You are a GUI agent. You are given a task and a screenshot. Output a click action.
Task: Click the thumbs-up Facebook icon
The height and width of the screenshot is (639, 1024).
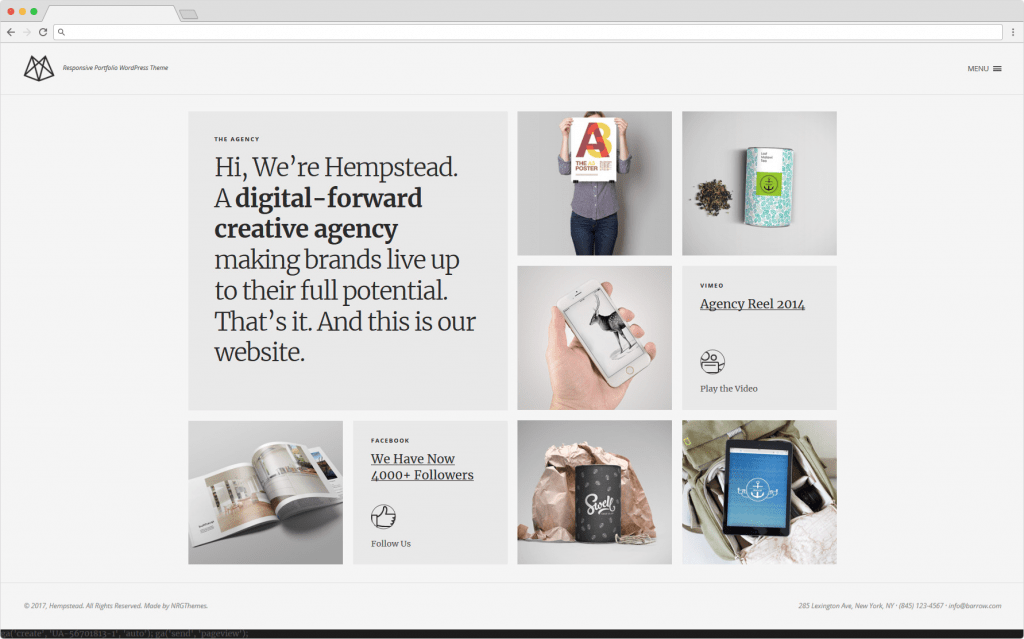point(383,516)
